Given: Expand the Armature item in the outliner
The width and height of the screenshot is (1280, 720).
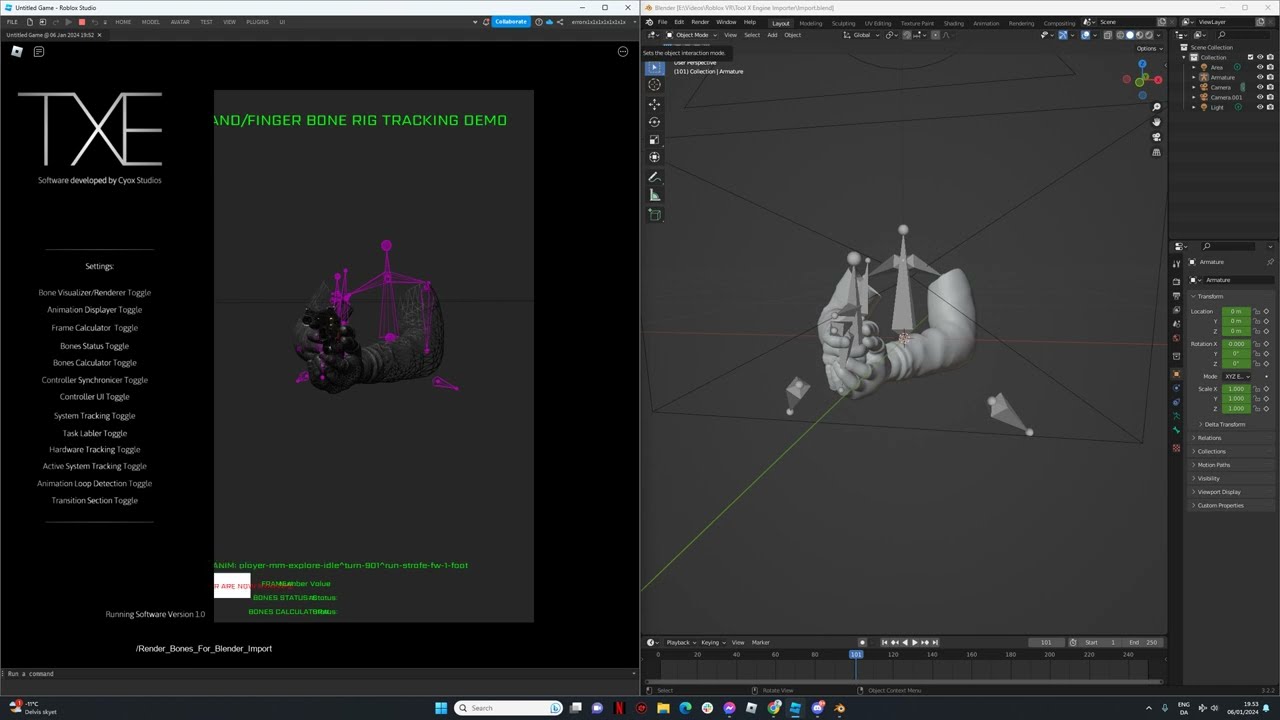Looking at the screenshot, I should pyautogui.click(x=1196, y=77).
